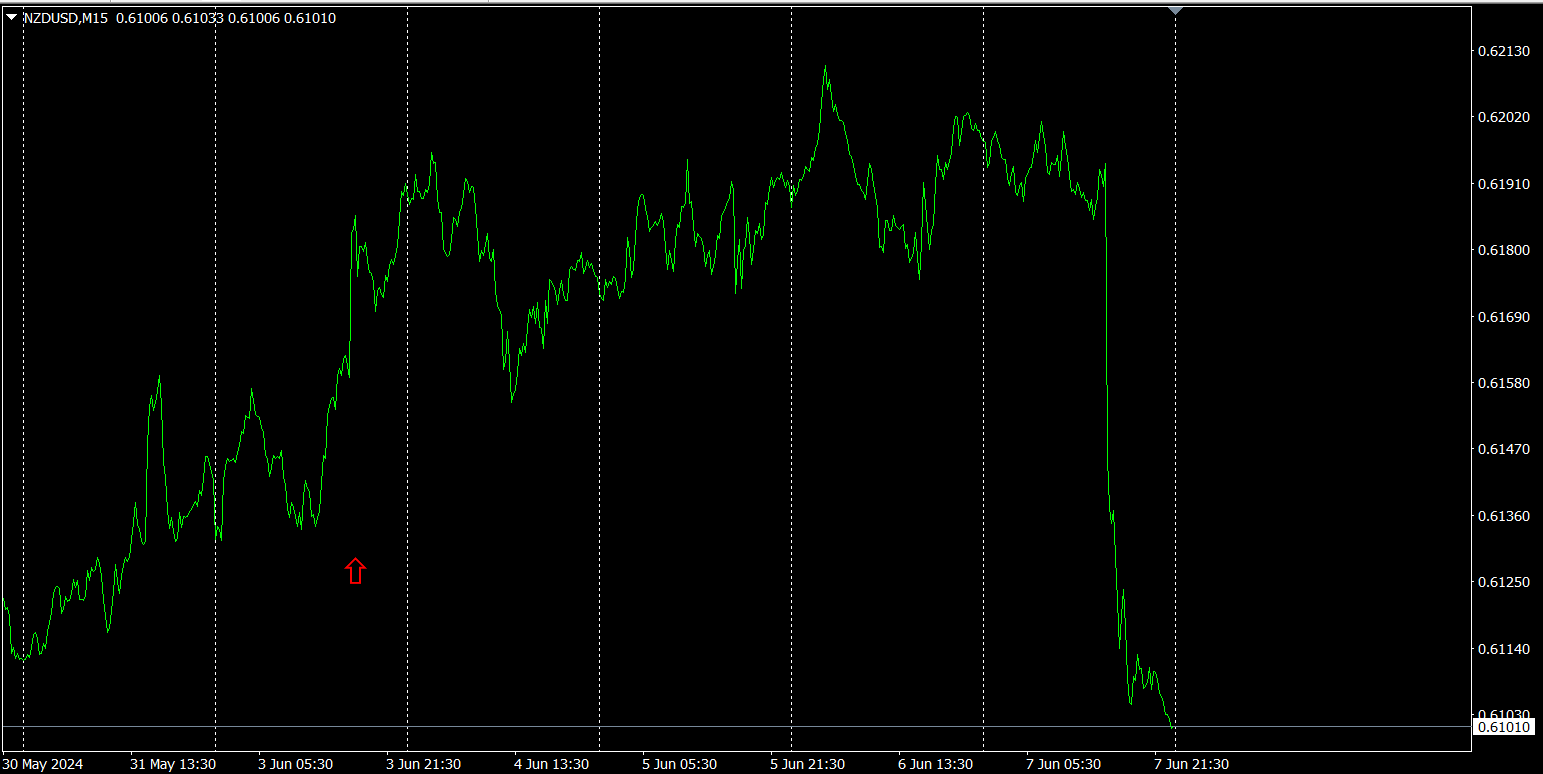The height and width of the screenshot is (774, 1543).
Task: Click the 5 Jun 21:30 time label
Action: pyautogui.click(x=807, y=764)
